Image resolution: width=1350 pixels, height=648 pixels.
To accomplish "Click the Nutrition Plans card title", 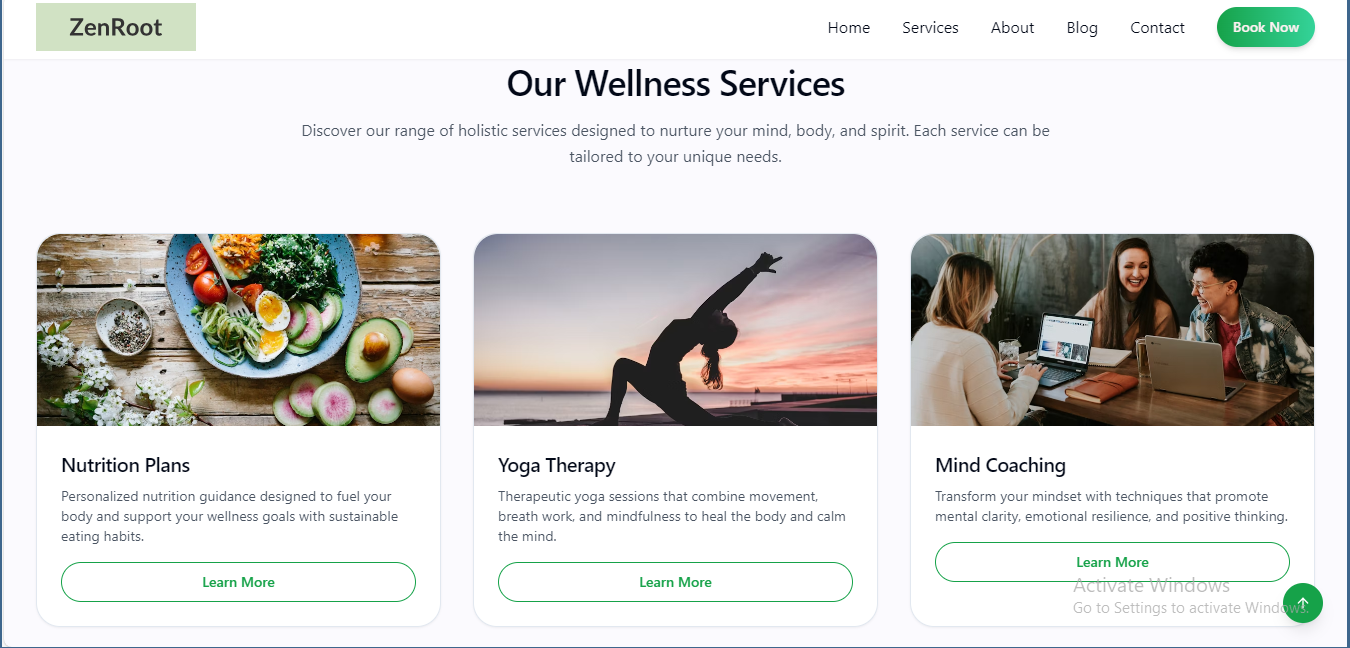I will point(125,465).
